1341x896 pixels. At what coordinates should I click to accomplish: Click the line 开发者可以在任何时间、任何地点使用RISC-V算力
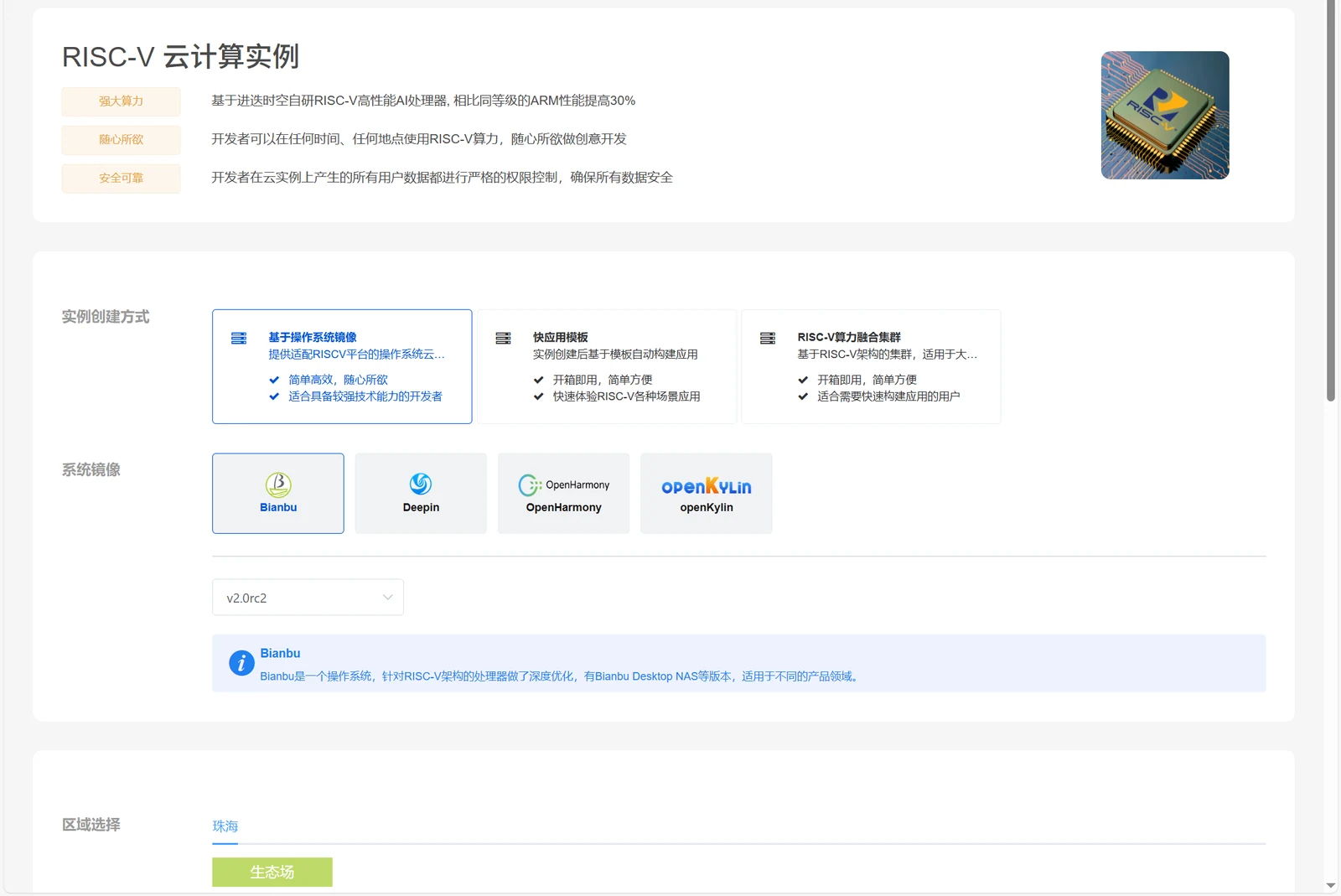coord(419,139)
